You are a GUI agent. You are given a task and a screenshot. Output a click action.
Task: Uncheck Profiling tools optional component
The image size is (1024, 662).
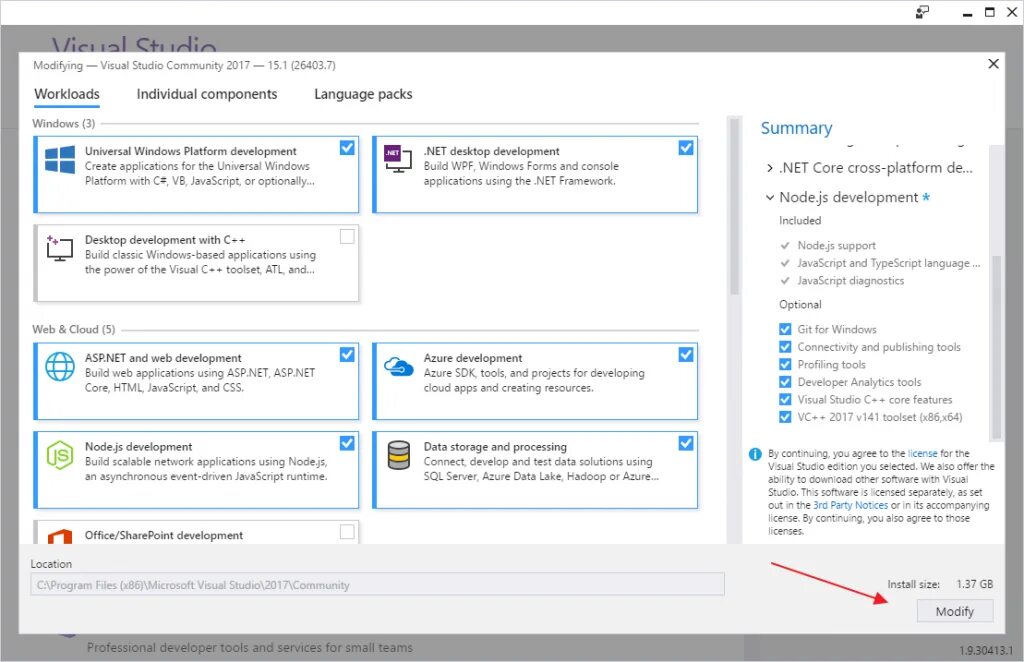point(785,364)
